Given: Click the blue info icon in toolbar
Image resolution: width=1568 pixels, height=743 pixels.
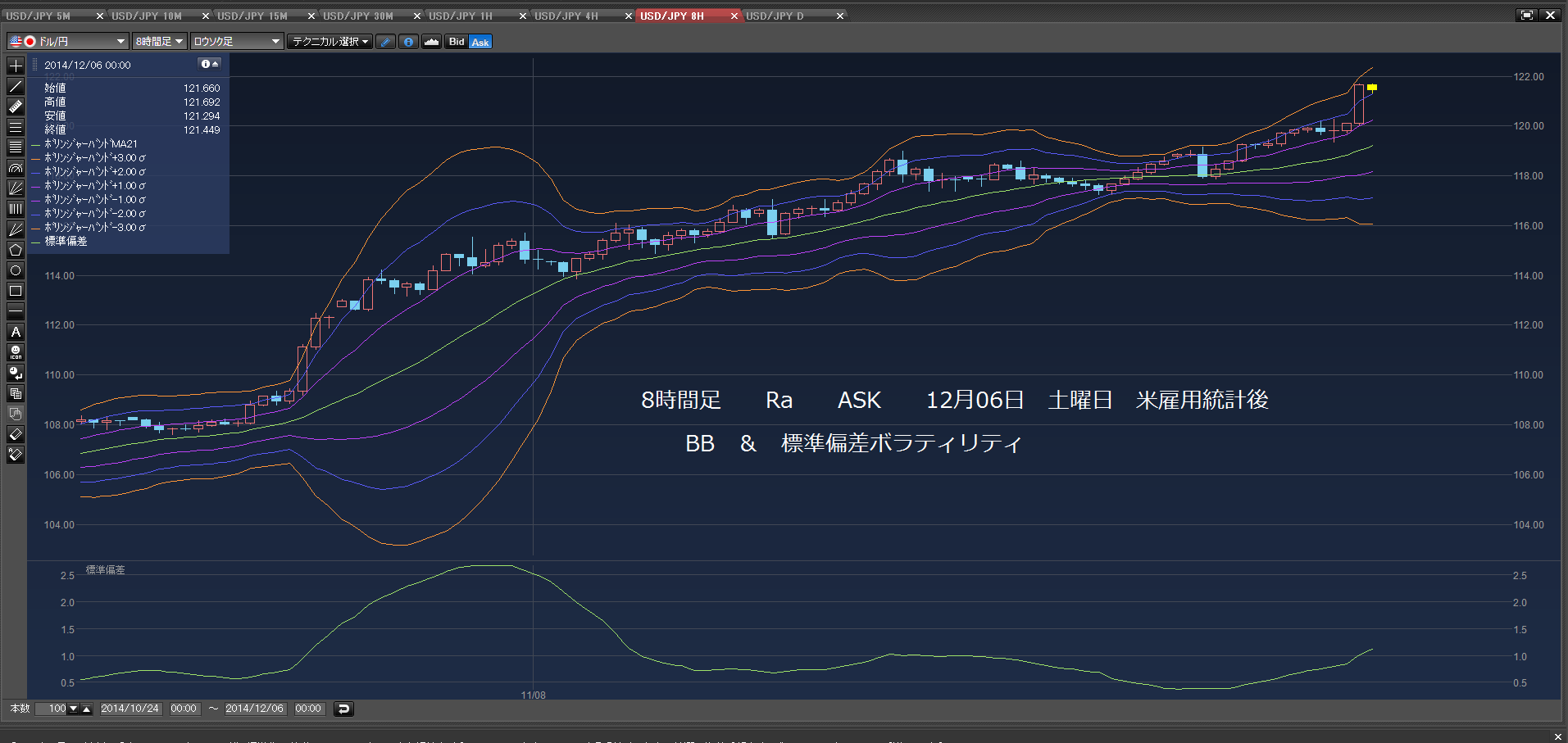Looking at the screenshot, I should pyautogui.click(x=408, y=42).
